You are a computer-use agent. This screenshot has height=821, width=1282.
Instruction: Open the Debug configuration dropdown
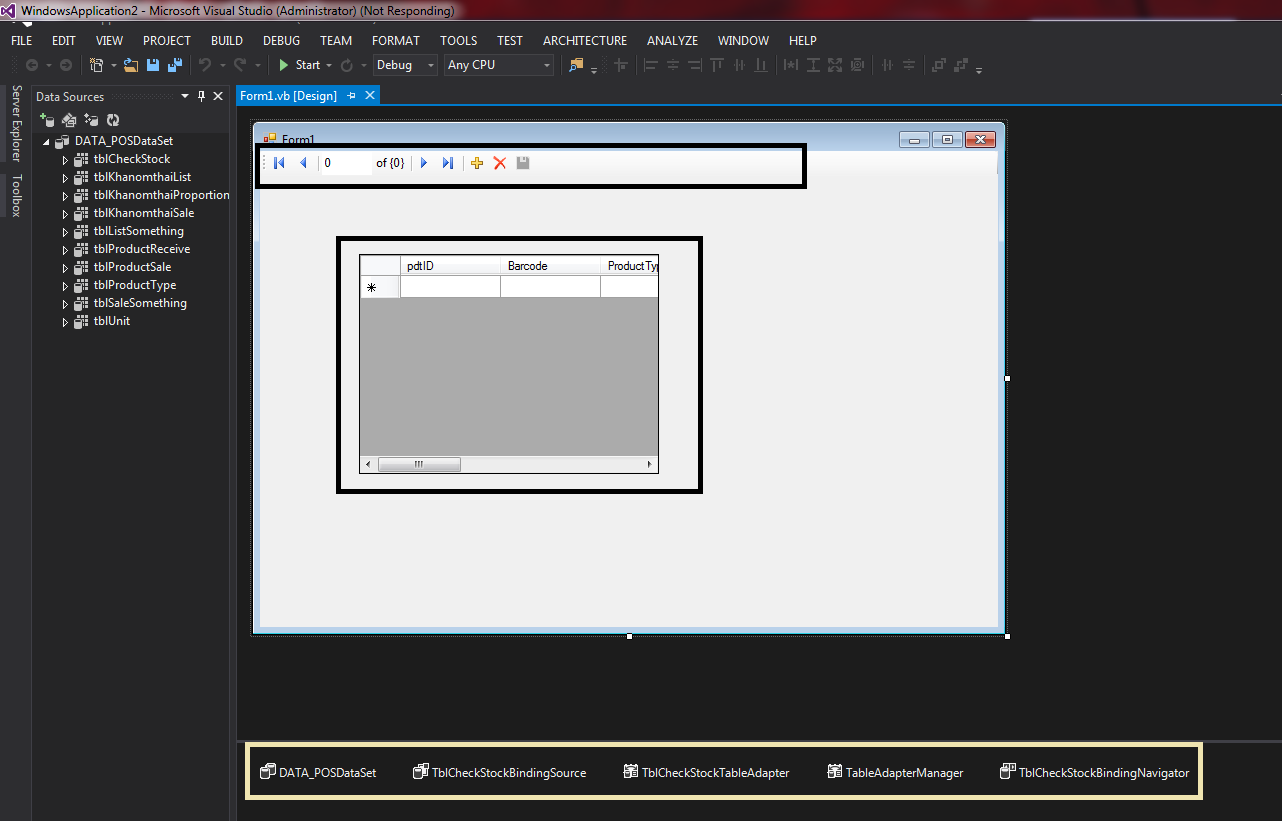point(405,65)
